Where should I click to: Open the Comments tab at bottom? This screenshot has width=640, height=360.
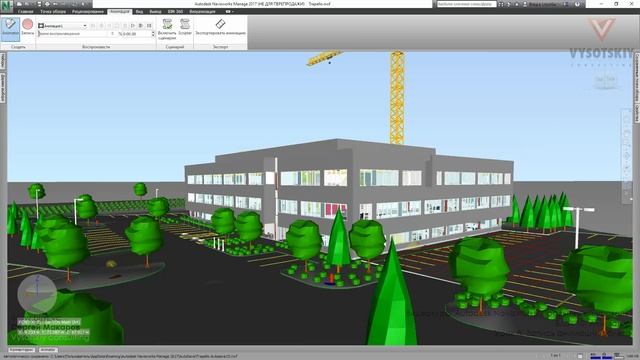coord(22,350)
